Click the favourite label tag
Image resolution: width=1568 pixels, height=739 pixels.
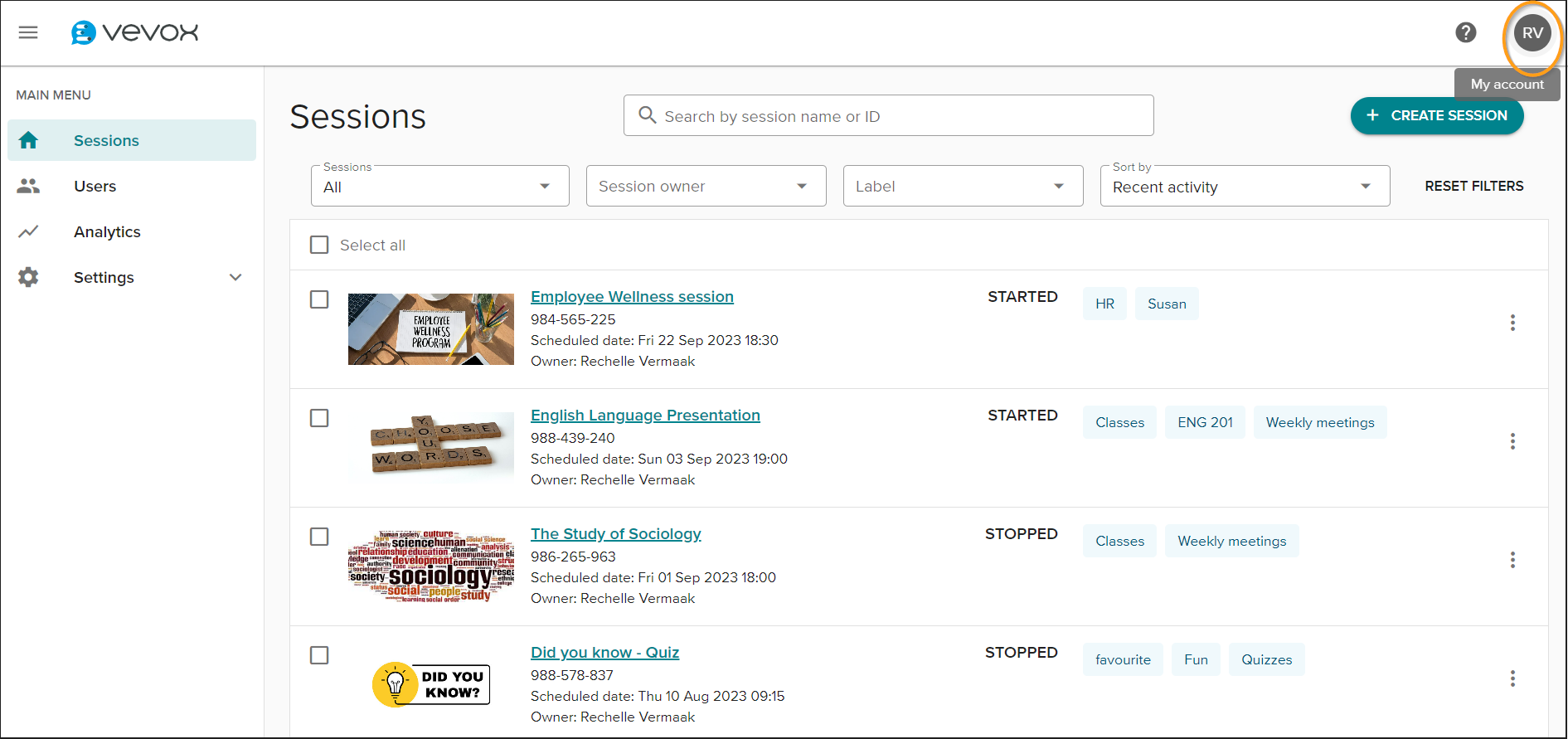click(1123, 659)
